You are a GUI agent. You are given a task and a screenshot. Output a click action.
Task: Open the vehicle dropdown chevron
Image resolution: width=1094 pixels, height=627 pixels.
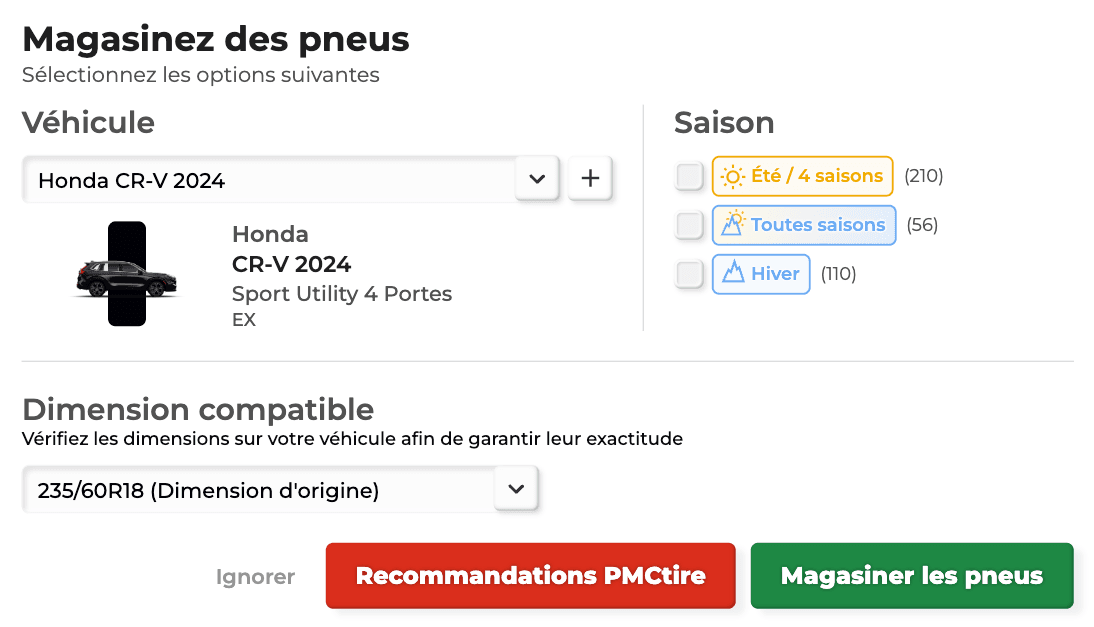click(x=537, y=179)
